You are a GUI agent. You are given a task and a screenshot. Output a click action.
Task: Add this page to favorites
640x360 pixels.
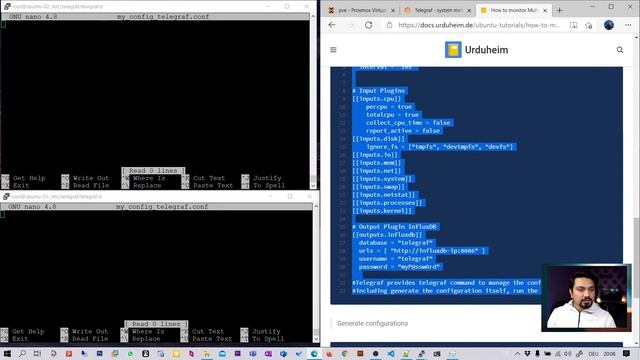click(589, 25)
